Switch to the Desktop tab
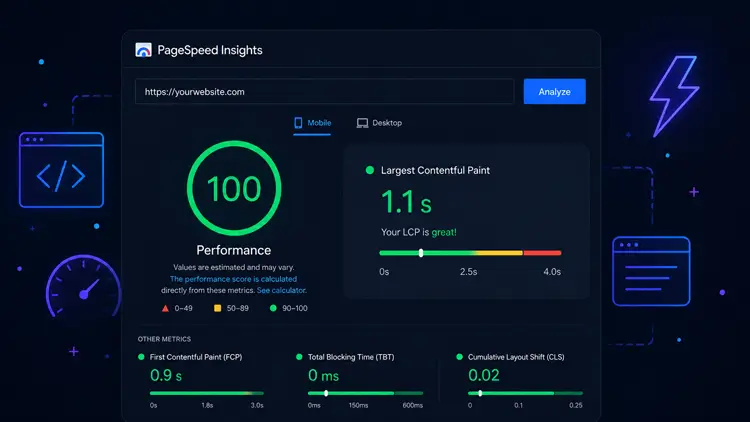The height and width of the screenshot is (422, 750). coord(379,123)
